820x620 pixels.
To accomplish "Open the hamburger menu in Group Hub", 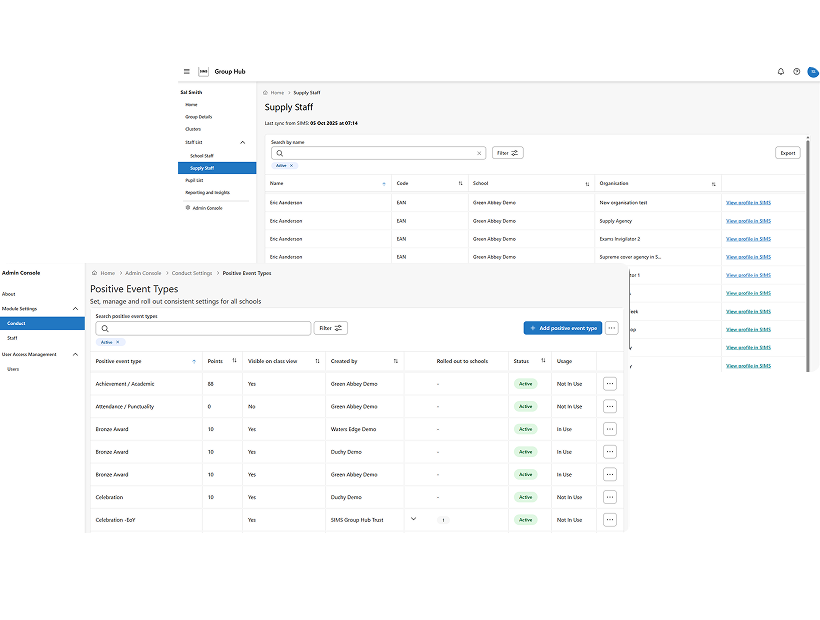I will [x=187, y=72].
